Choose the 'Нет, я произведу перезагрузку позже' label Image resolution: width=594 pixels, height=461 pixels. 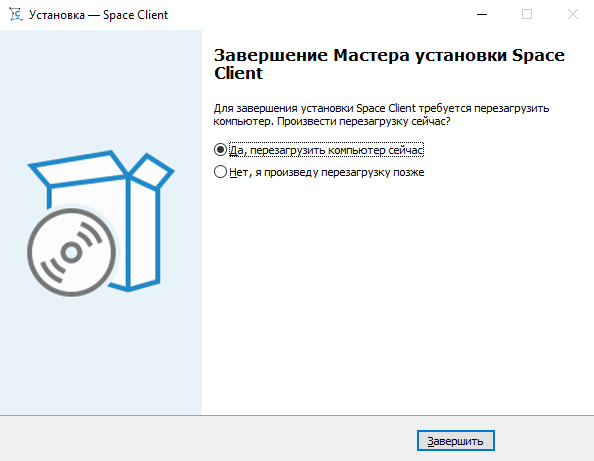tap(327, 172)
